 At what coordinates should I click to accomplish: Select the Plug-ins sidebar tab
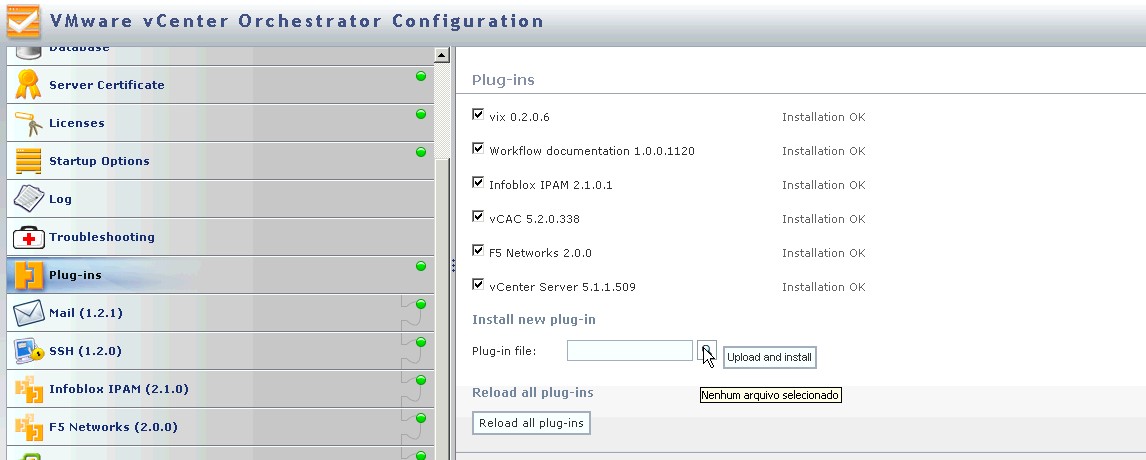point(75,275)
